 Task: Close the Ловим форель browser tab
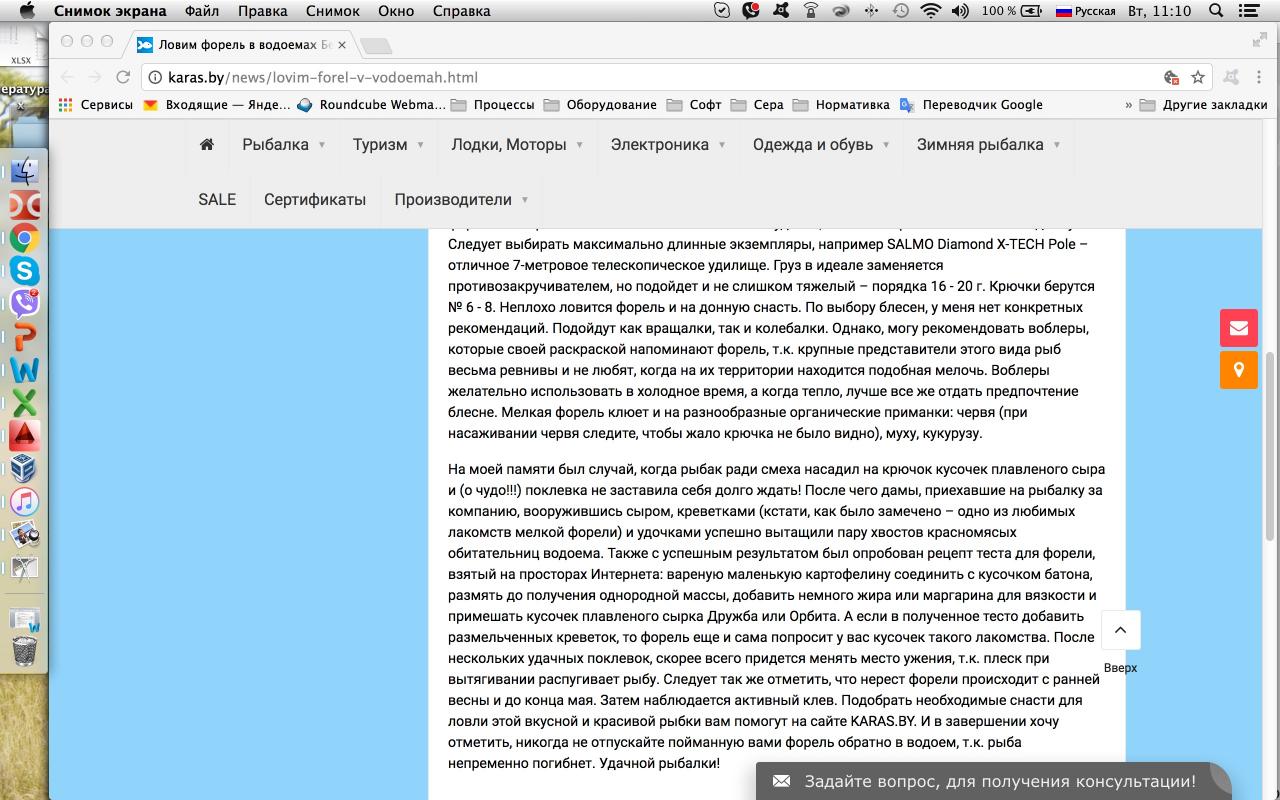[342, 45]
